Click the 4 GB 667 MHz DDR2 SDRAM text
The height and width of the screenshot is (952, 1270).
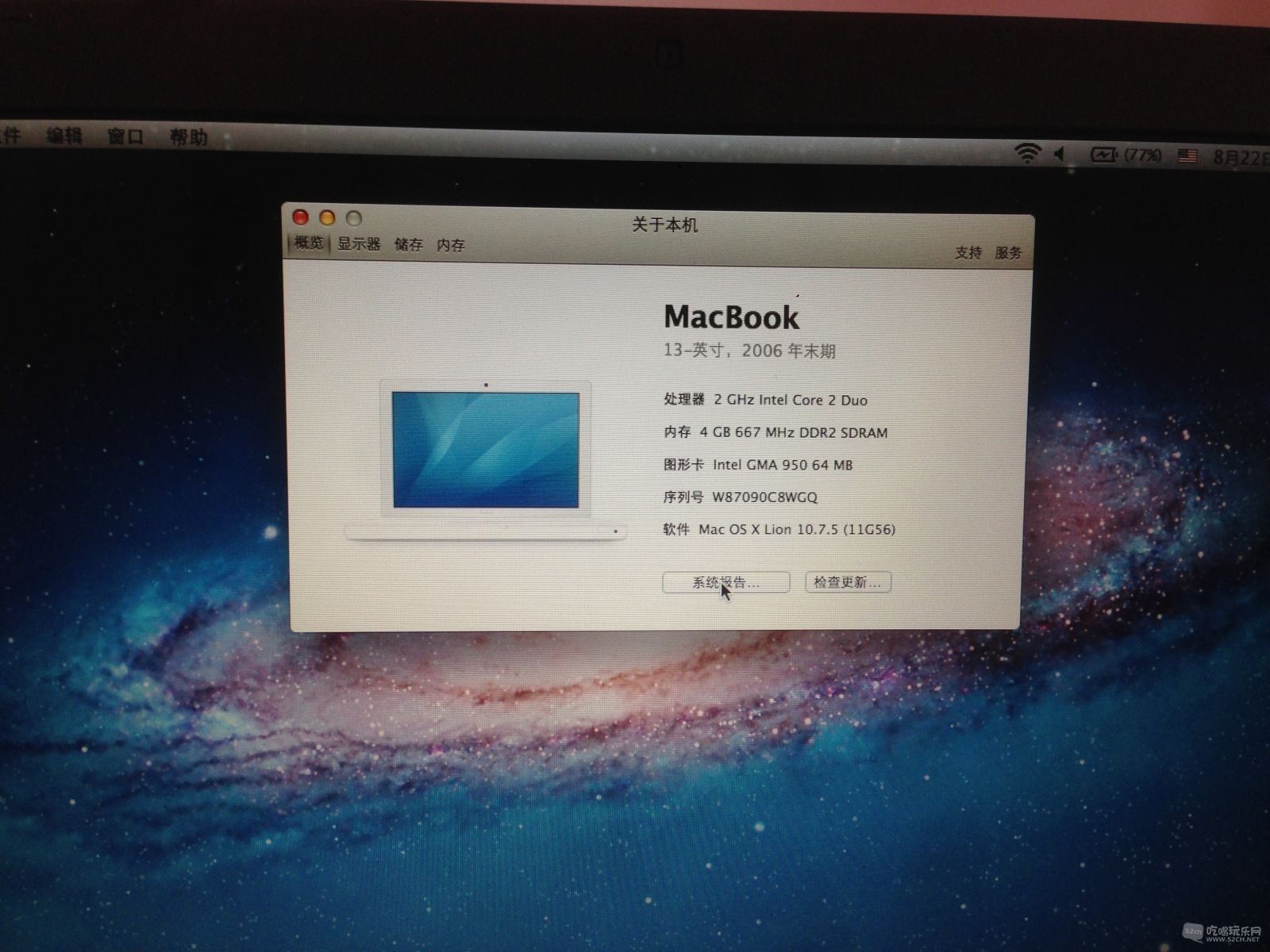pyautogui.click(x=794, y=432)
